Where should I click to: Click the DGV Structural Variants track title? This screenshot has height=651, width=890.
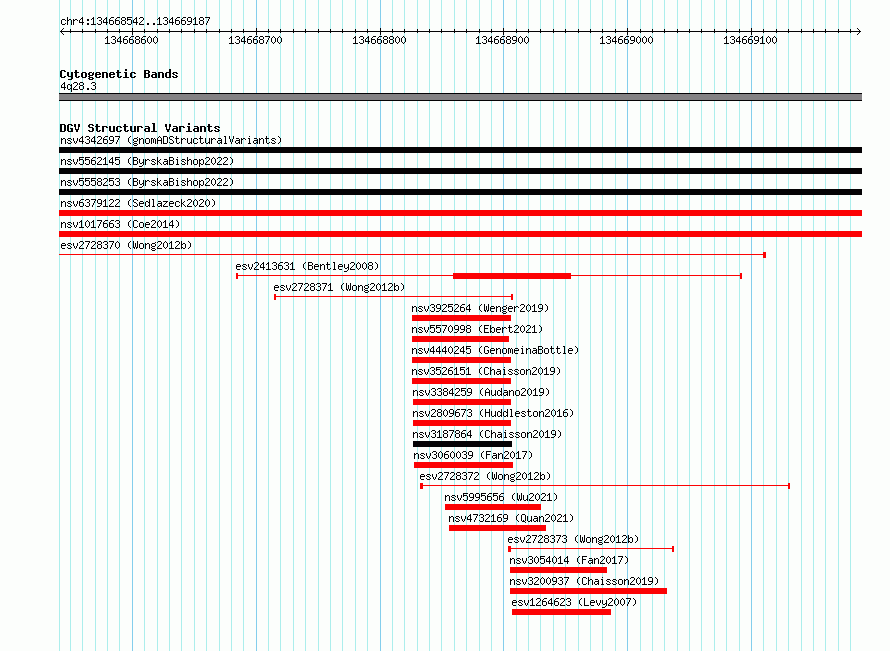coord(140,128)
